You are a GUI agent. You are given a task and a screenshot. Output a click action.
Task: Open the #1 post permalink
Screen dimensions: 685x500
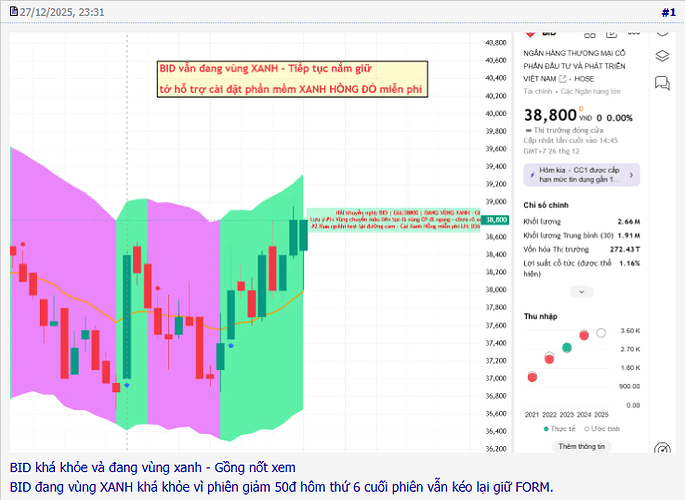(668, 12)
